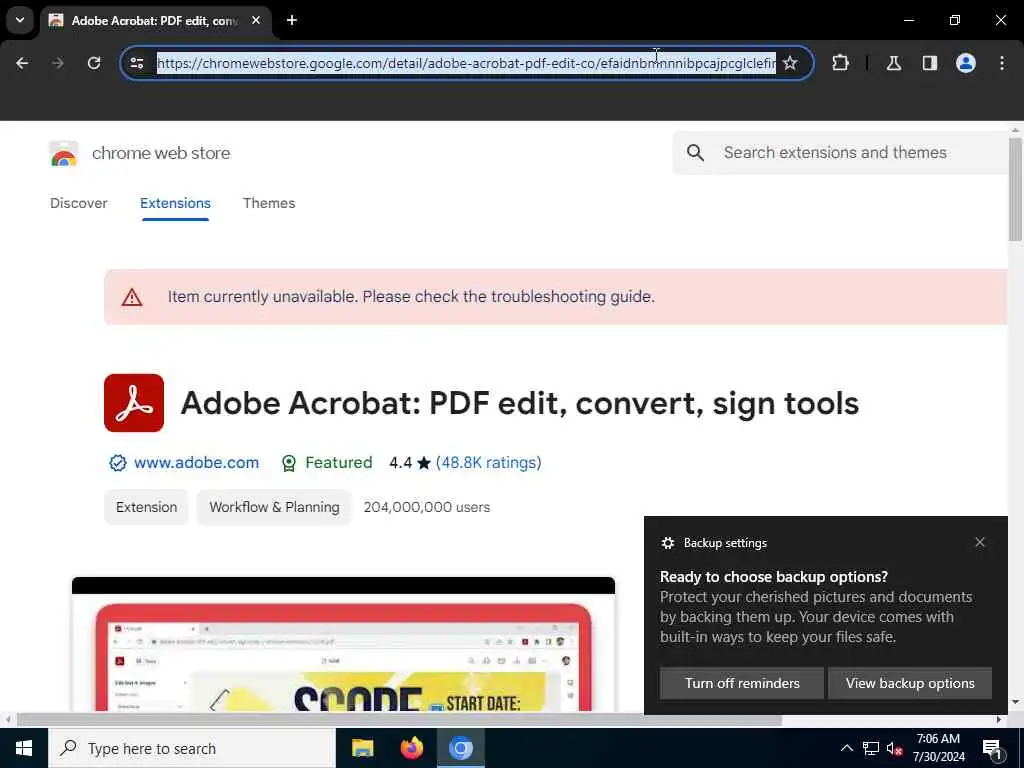The width and height of the screenshot is (1024, 768).
Task: Click the Backup settings gear icon
Action: [x=667, y=543]
